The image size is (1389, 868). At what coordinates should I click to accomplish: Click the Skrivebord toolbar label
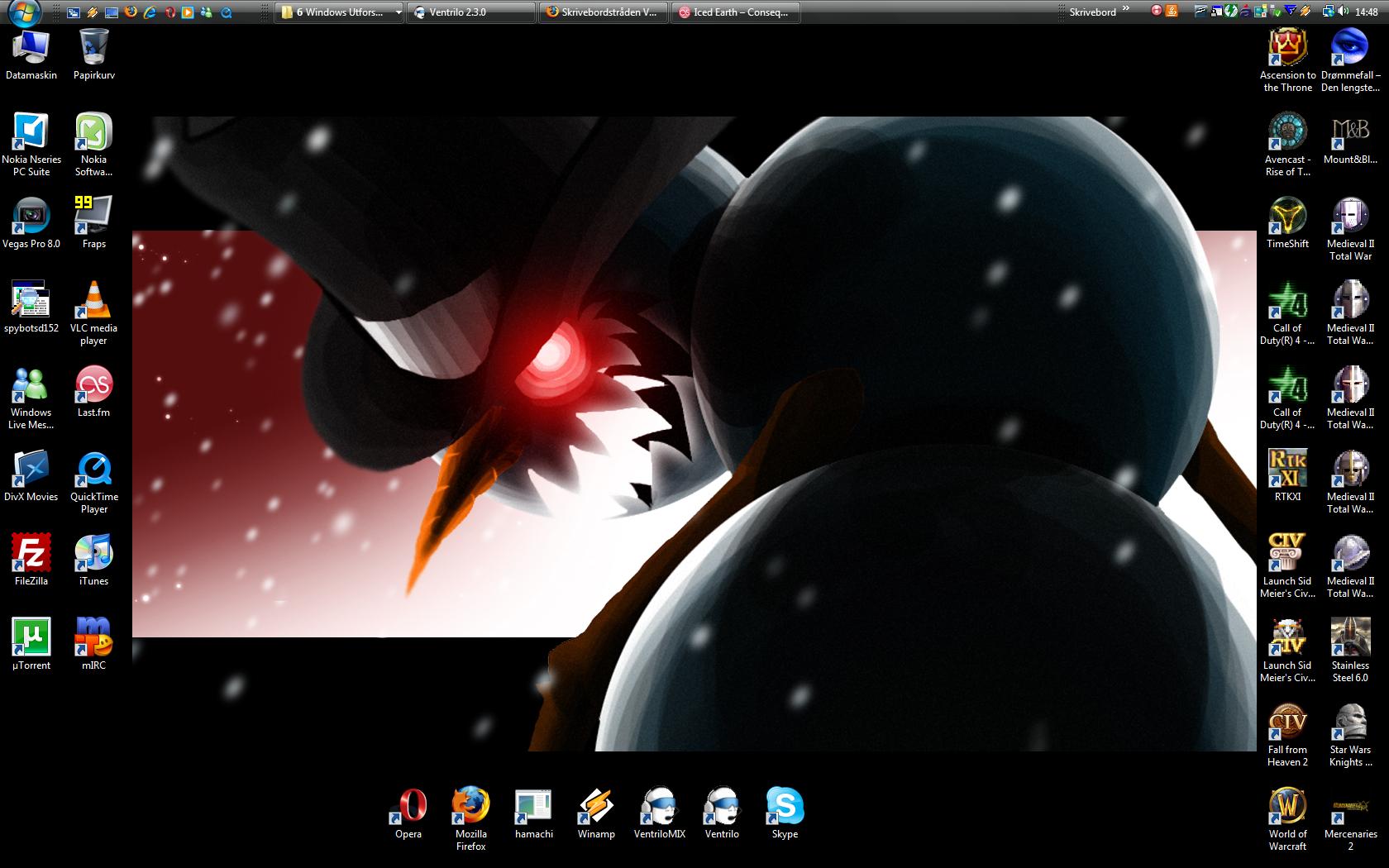click(x=1092, y=12)
